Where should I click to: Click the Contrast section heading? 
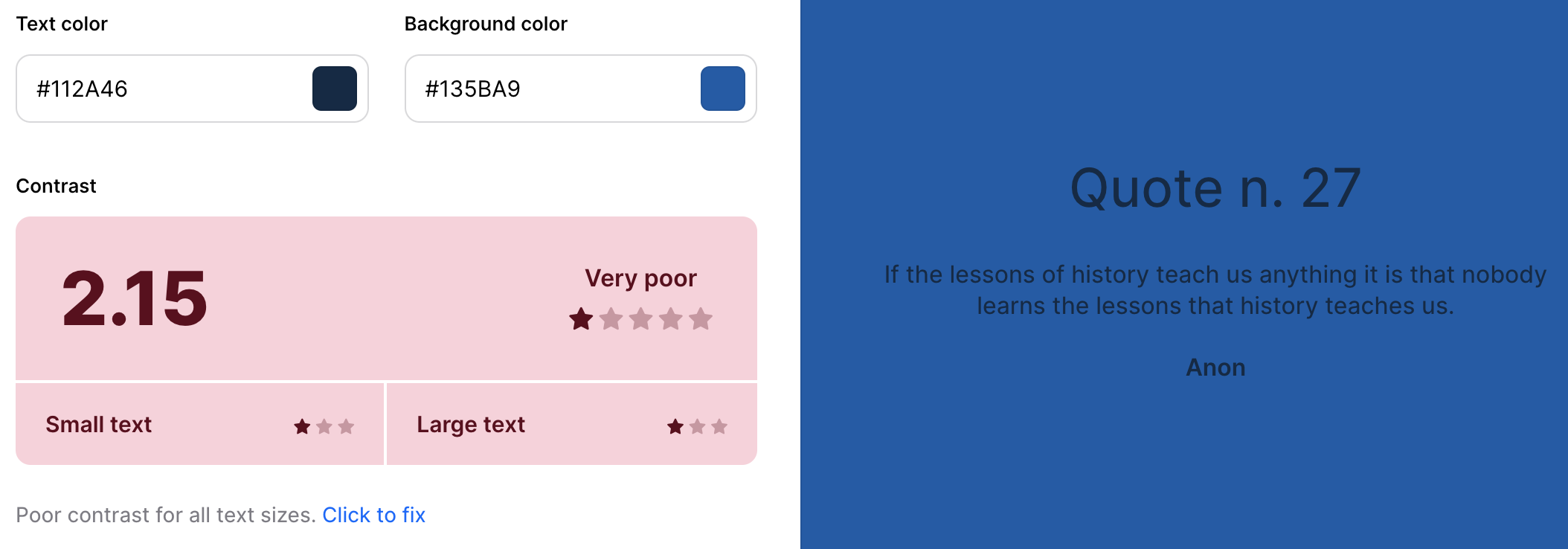click(56, 186)
